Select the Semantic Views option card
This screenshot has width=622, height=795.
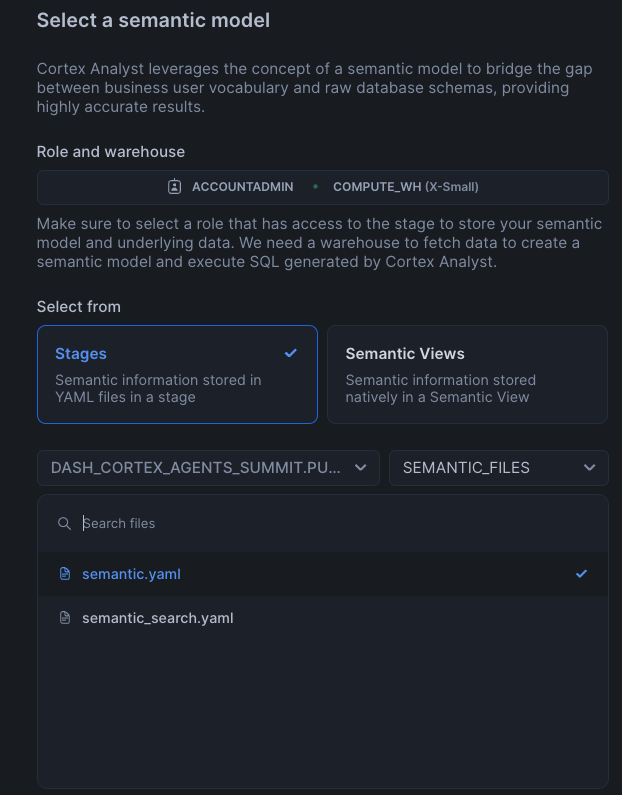click(467, 374)
